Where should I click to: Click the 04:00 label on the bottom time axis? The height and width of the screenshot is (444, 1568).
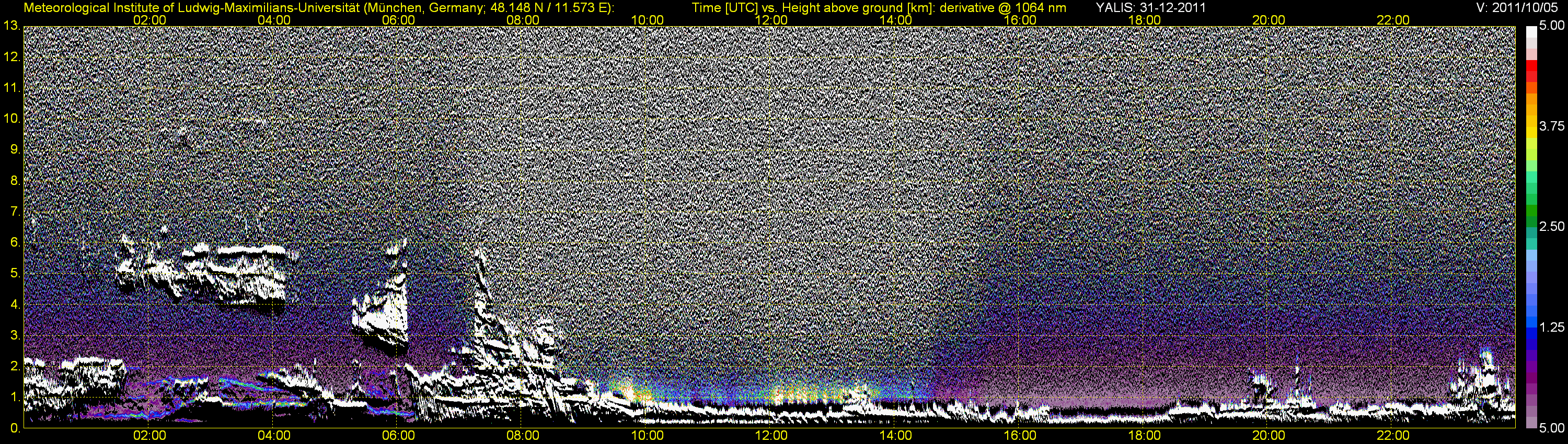click(x=274, y=436)
